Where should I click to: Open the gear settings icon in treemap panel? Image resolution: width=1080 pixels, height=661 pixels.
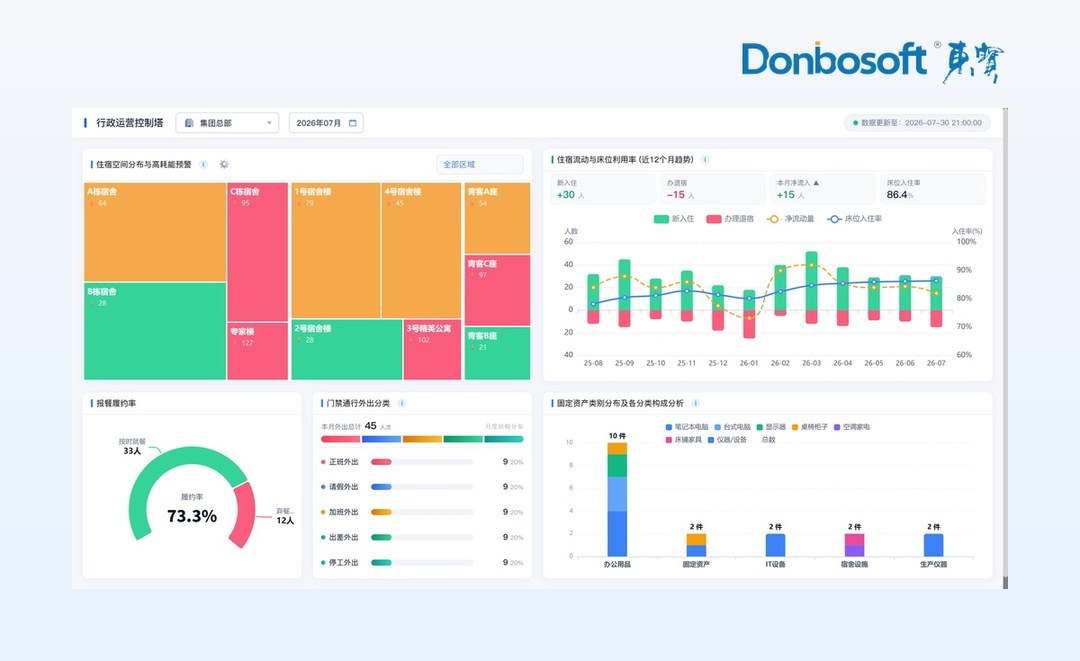pos(224,165)
